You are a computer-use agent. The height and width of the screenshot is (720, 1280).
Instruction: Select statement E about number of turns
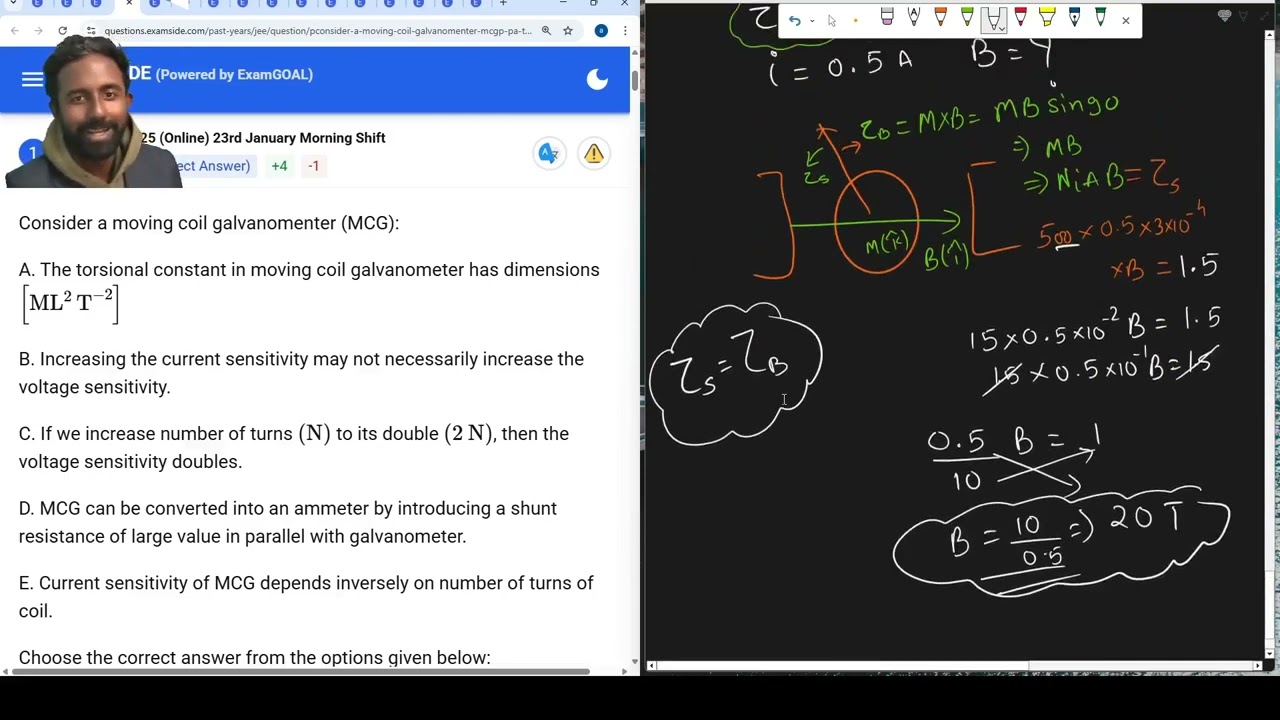click(306, 597)
